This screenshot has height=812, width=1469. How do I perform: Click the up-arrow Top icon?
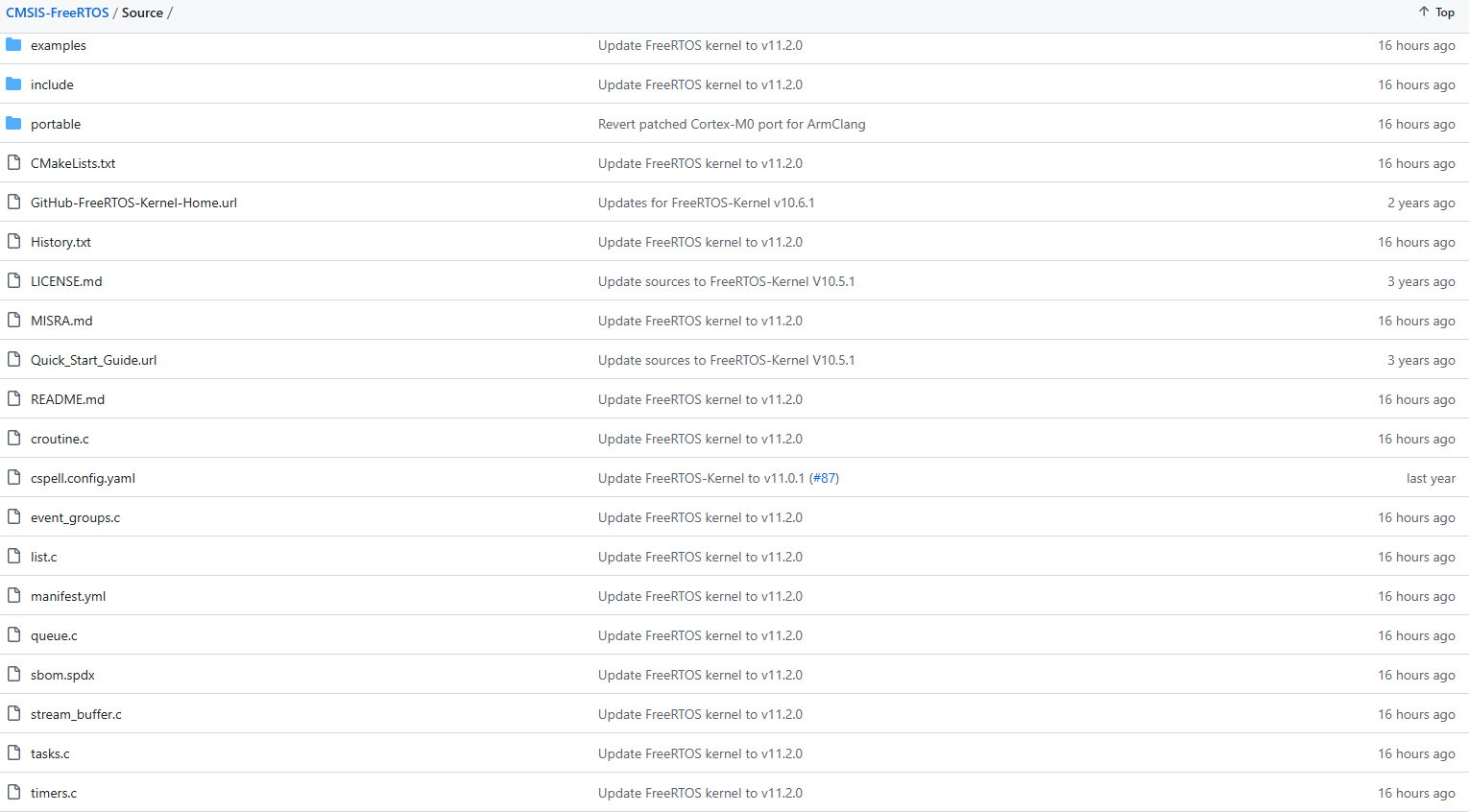[1424, 12]
